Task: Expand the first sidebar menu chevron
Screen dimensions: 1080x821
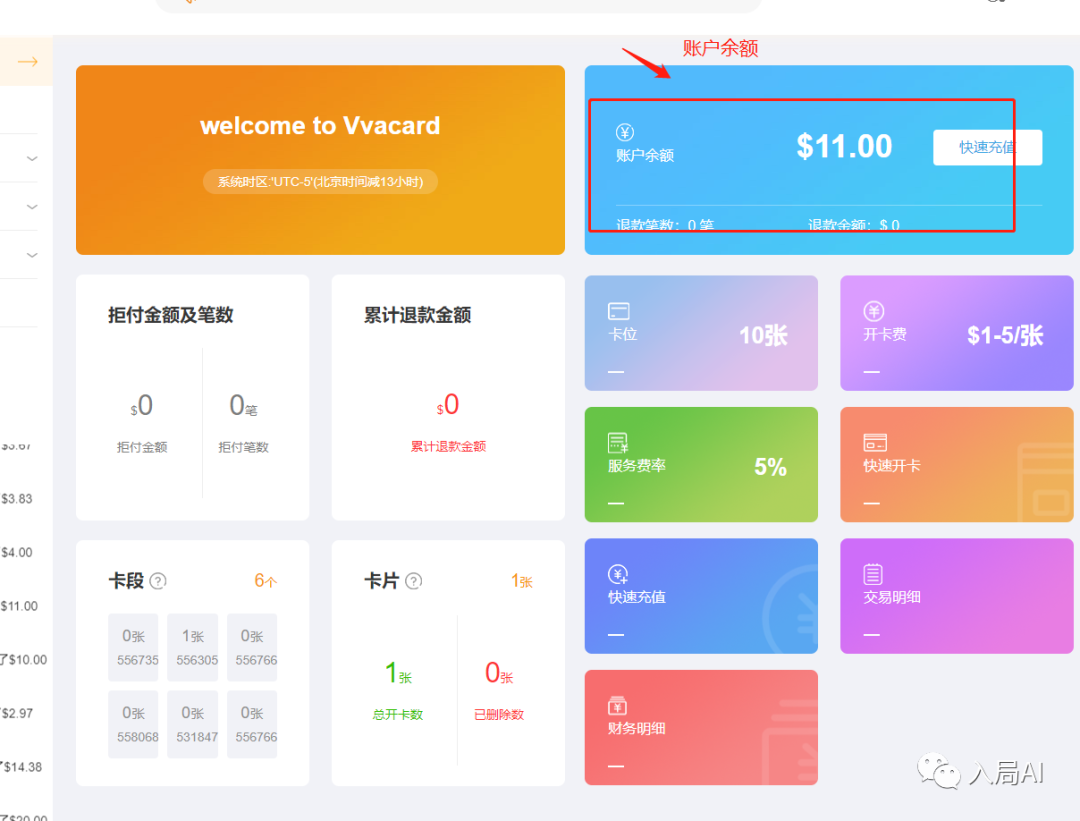Action: click(x=32, y=158)
